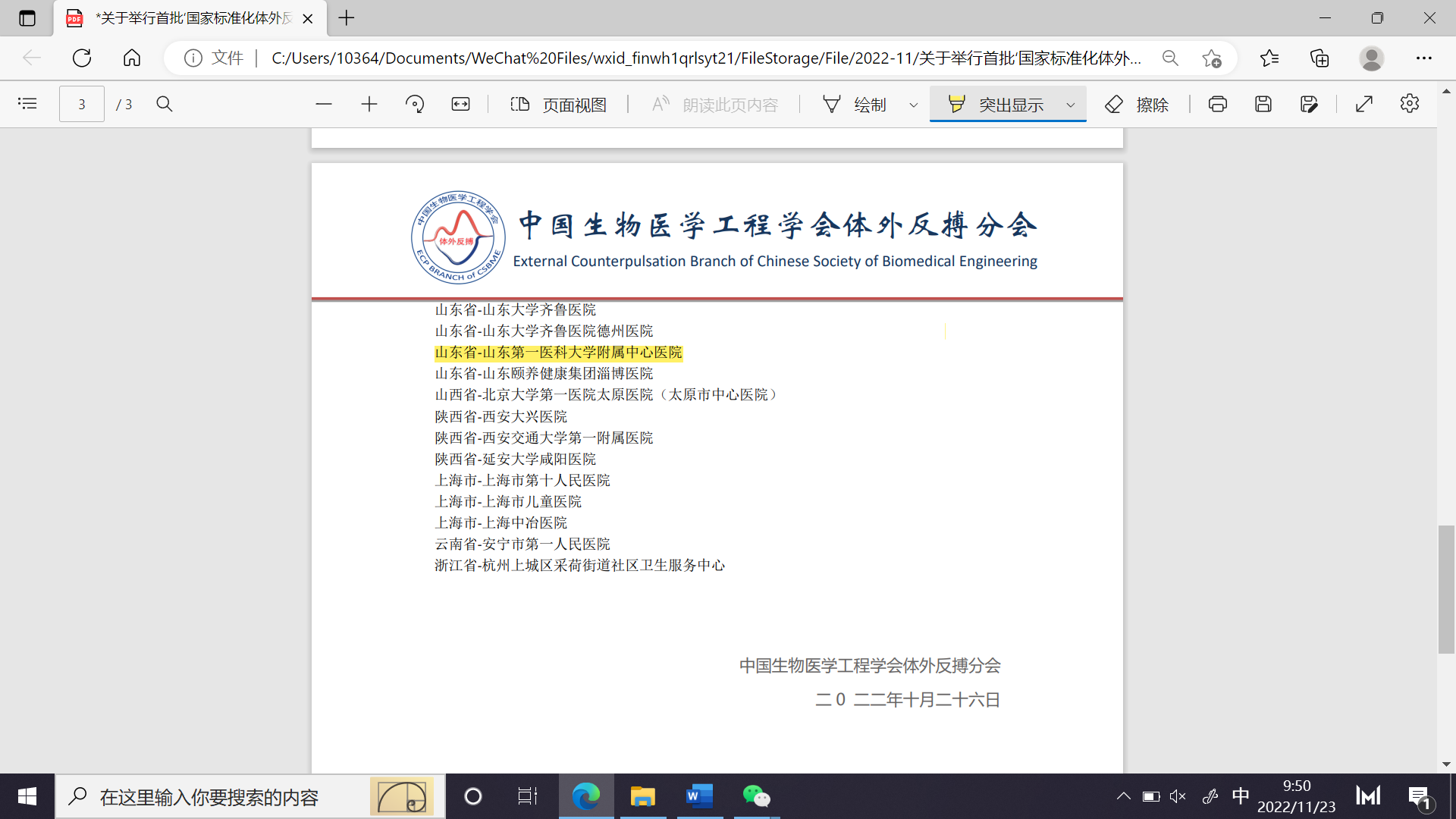
Task: Click the scrollbar down arrow
Action: (1446, 764)
